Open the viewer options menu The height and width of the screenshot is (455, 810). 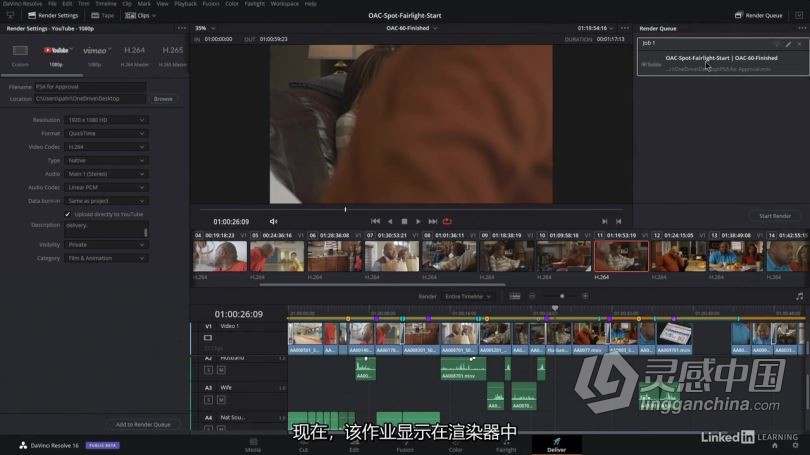(x=625, y=28)
